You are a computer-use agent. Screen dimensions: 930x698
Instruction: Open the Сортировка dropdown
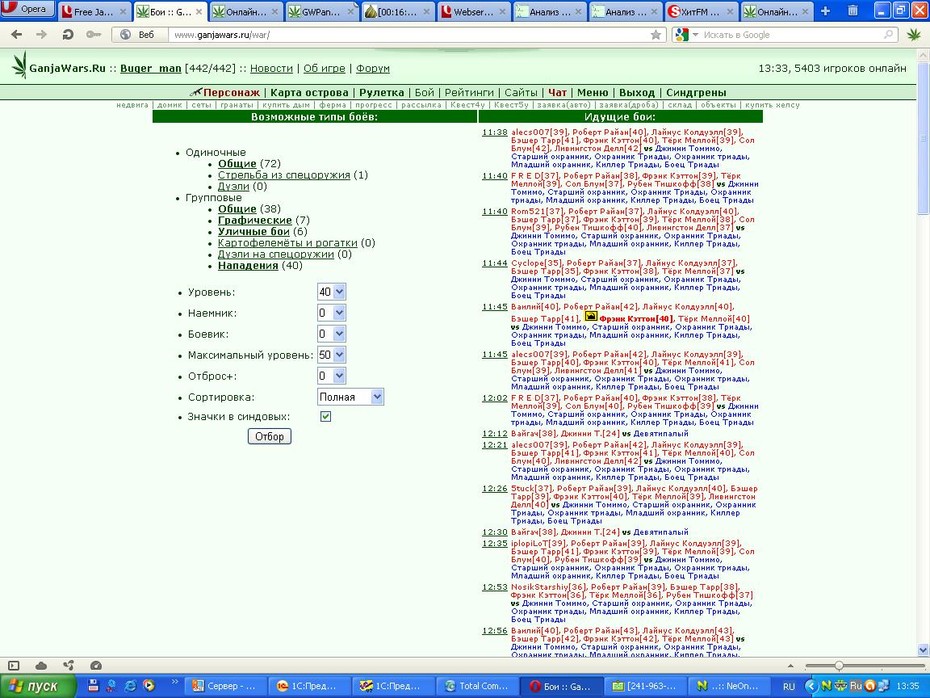351,397
